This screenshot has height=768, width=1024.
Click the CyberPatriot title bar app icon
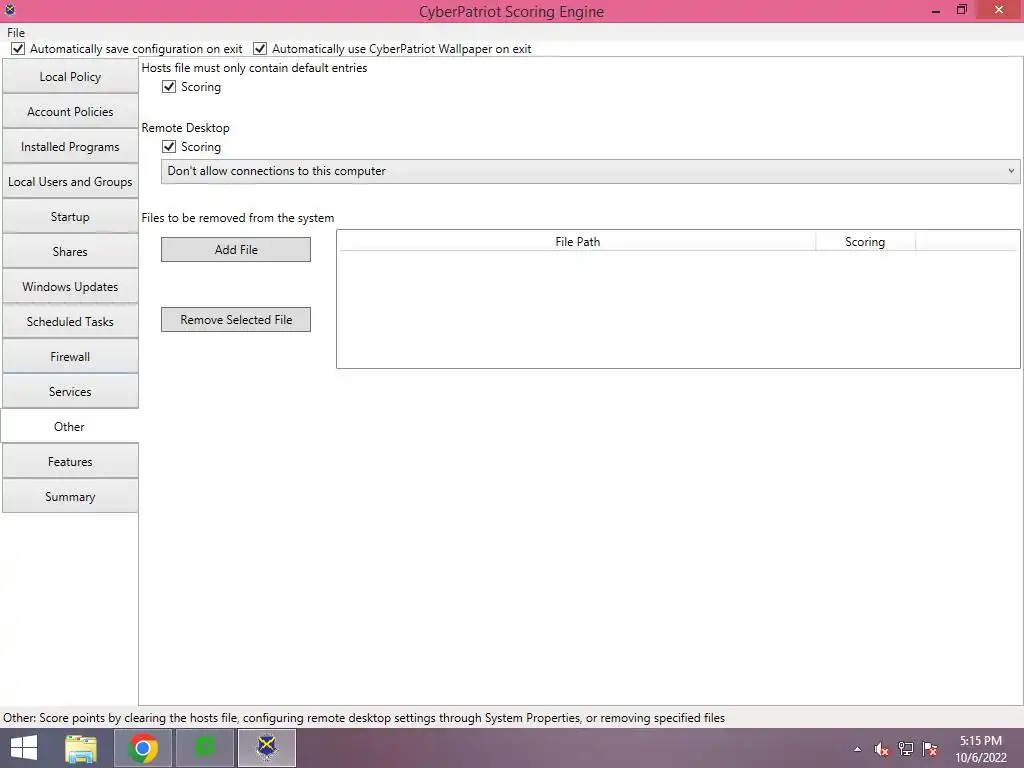pos(10,10)
